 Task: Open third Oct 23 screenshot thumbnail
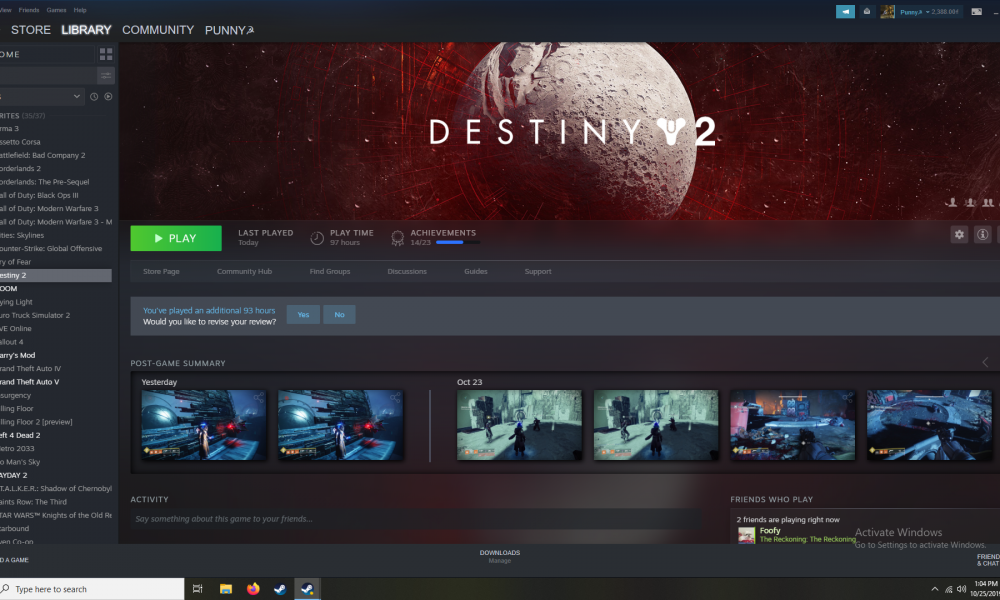[792, 425]
